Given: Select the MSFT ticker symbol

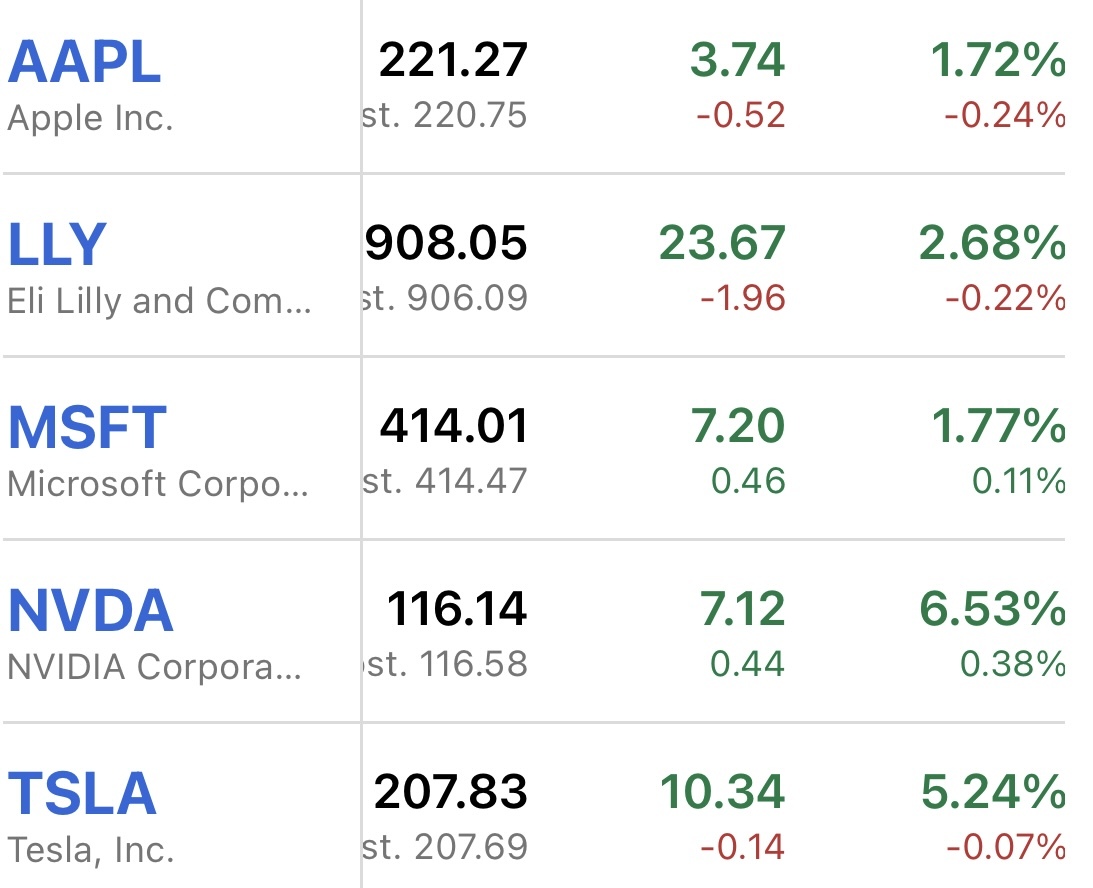Looking at the screenshot, I should tap(87, 427).
